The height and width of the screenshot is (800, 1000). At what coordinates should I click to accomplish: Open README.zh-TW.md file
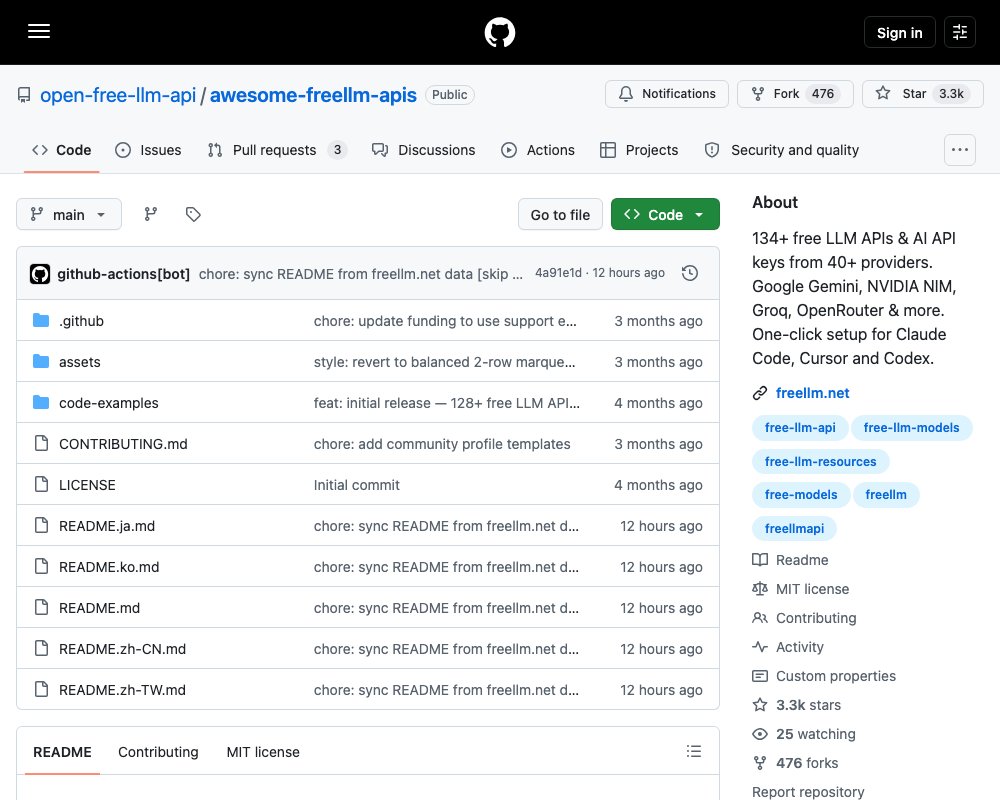click(x=122, y=690)
